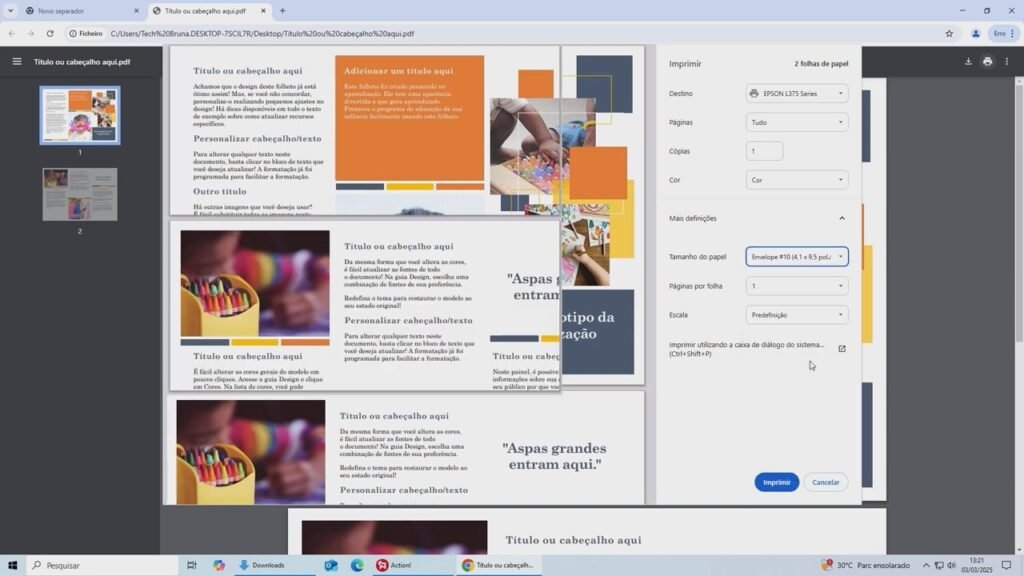This screenshot has width=1024, height=576.
Task: Bookmark this page with the star icon
Action: click(949, 33)
